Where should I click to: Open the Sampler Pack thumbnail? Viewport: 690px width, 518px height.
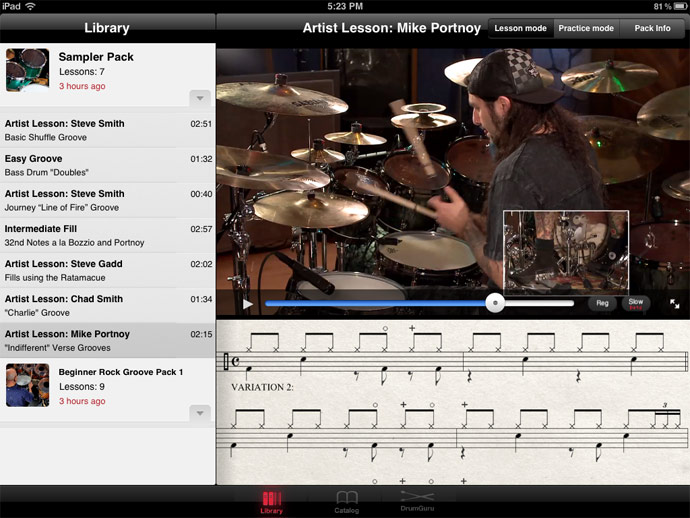point(27,70)
